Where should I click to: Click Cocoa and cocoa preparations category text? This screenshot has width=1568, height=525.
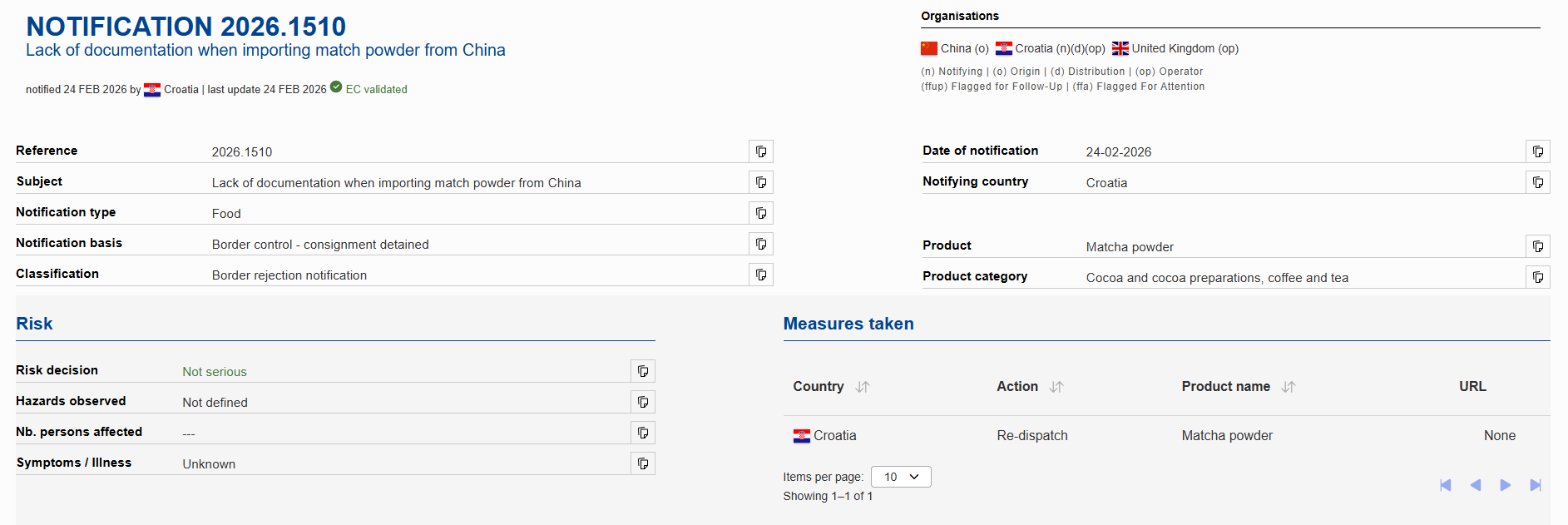click(1217, 278)
